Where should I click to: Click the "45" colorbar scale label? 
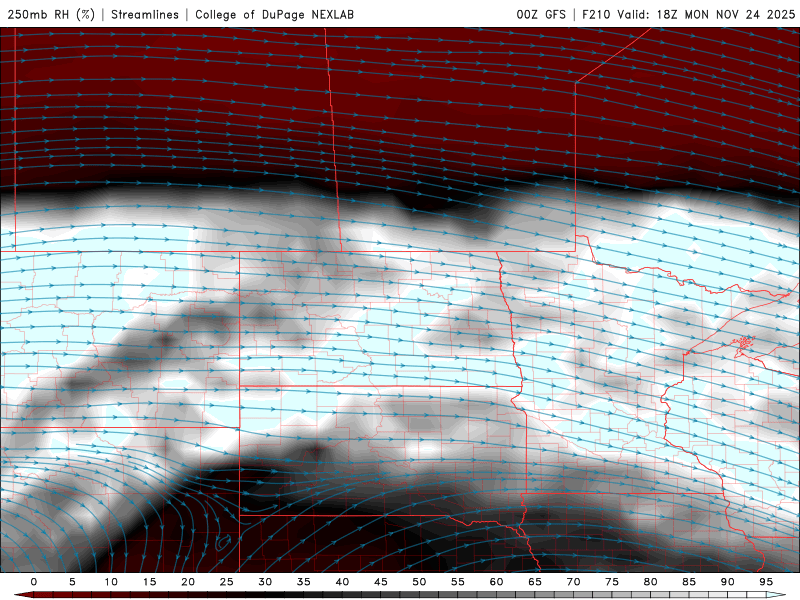click(x=381, y=582)
